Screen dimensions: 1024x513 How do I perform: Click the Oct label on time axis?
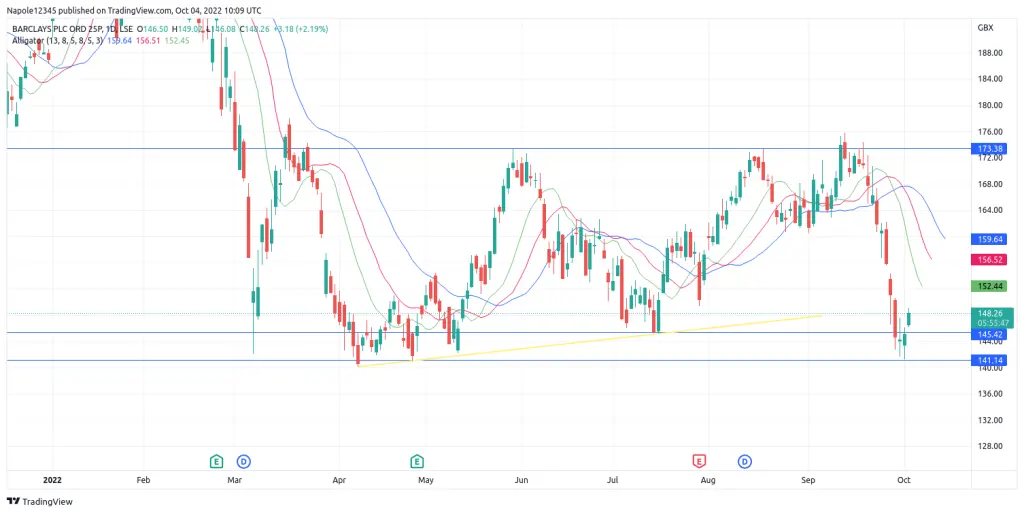click(904, 480)
